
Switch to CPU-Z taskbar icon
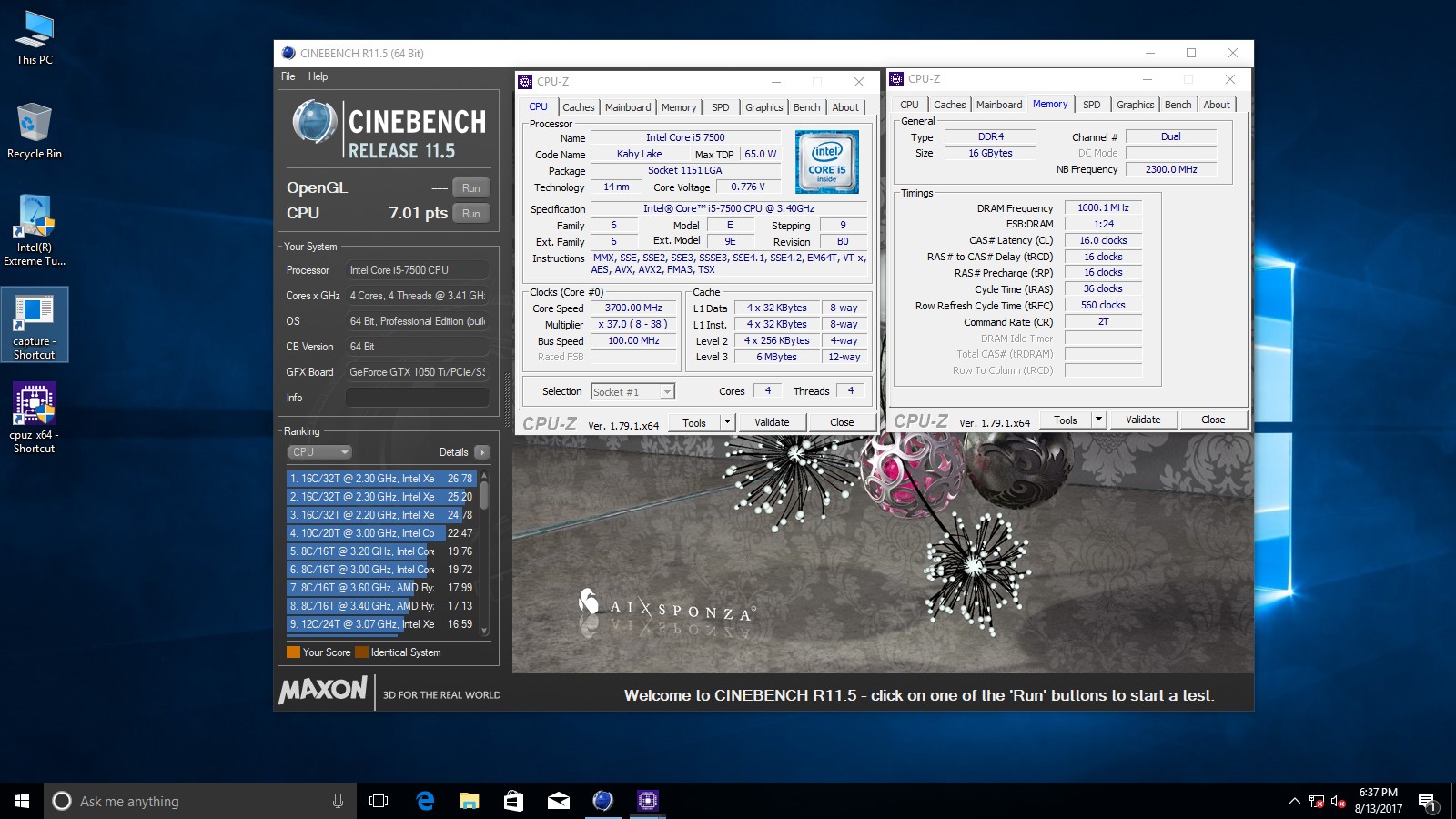pos(647,801)
